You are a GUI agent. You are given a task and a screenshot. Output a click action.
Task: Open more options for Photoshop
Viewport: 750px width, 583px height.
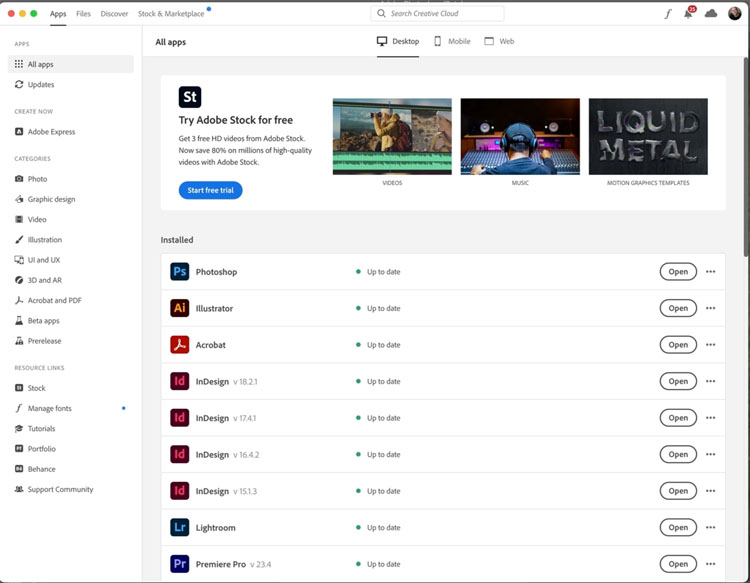pyautogui.click(x=710, y=272)
